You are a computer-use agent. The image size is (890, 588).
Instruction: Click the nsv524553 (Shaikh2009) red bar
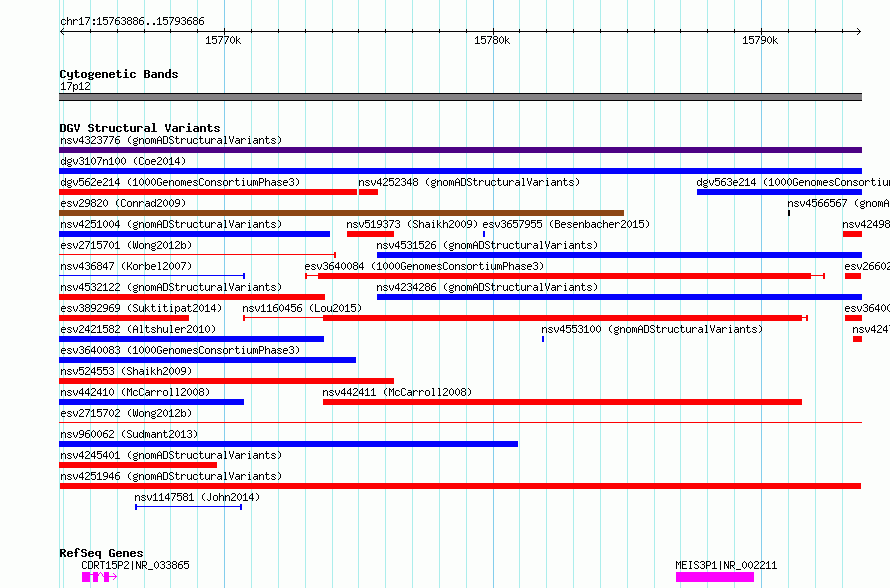226,381
